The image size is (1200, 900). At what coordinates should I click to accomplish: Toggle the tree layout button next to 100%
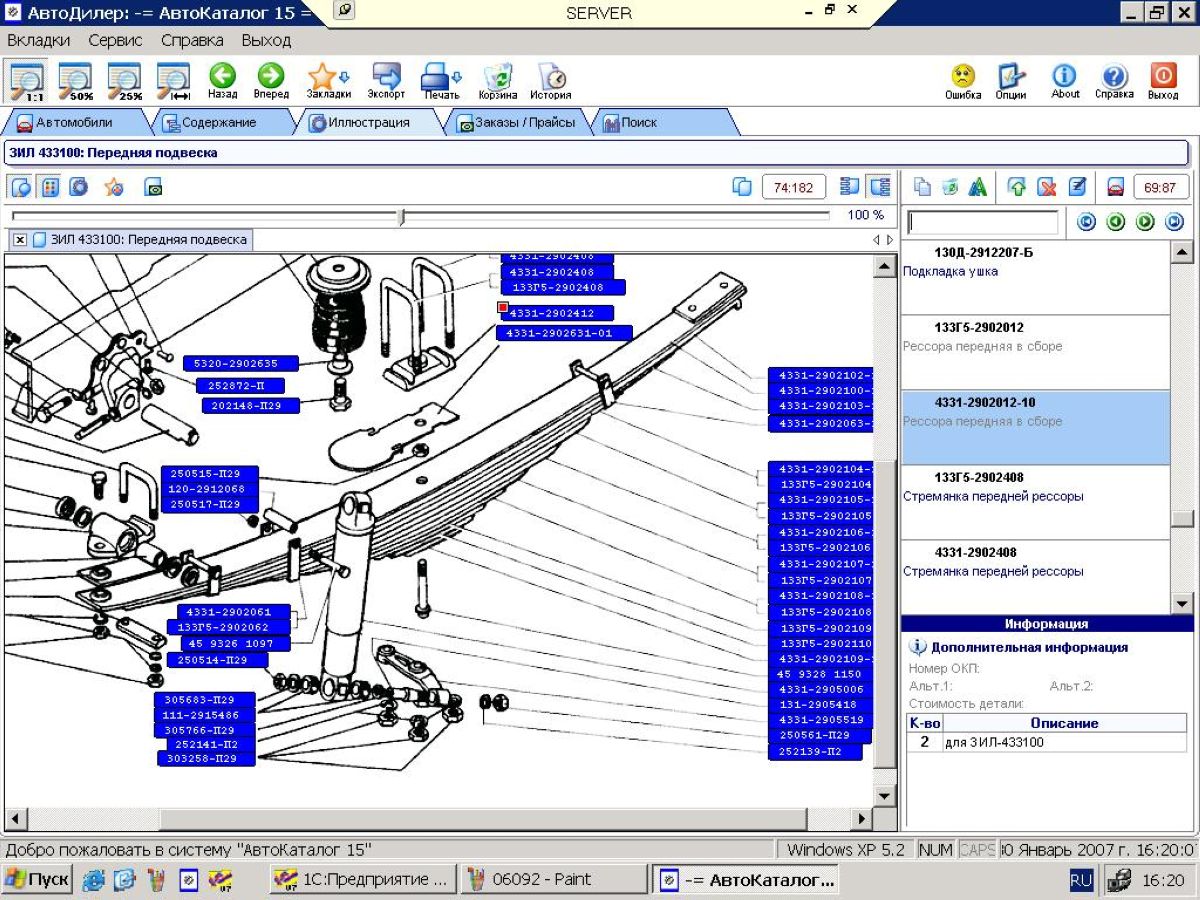[x=880, y=187]
